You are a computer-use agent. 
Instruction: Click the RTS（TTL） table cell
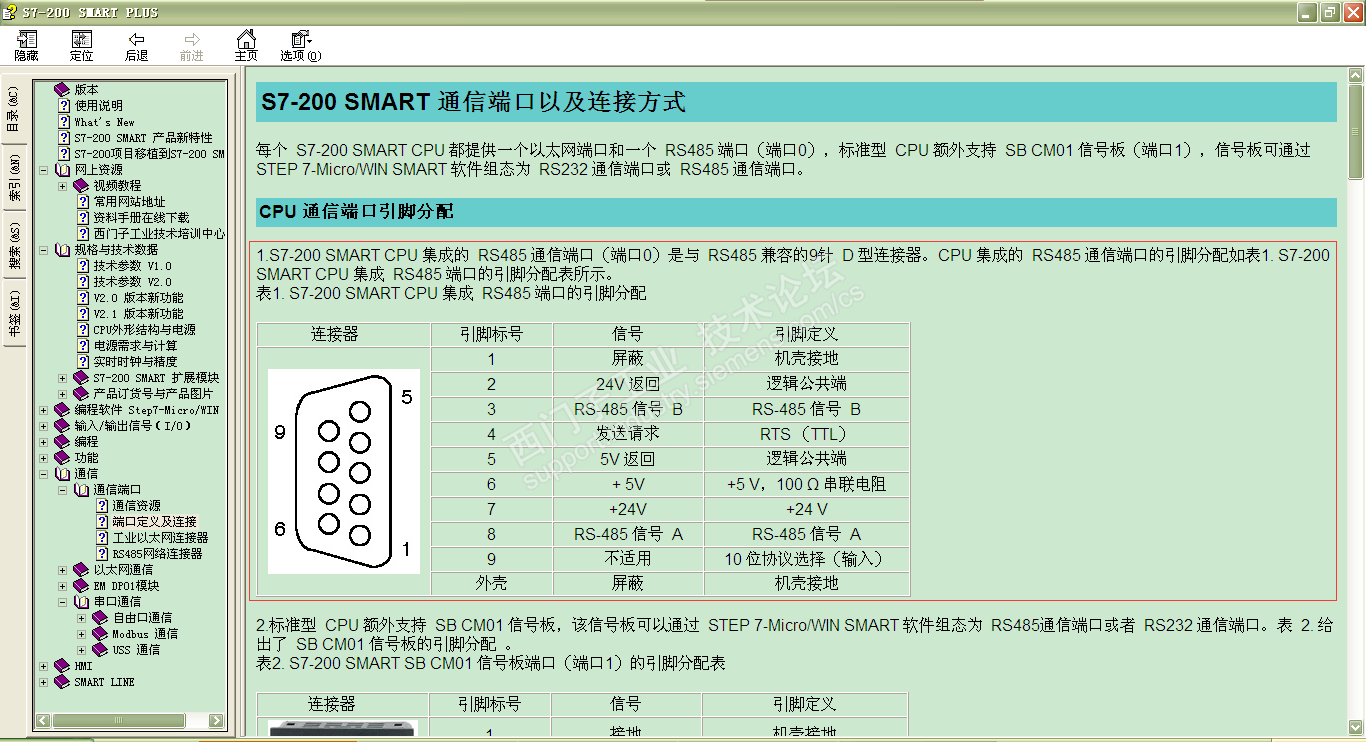pyautogui.click(x=806, y=434)
